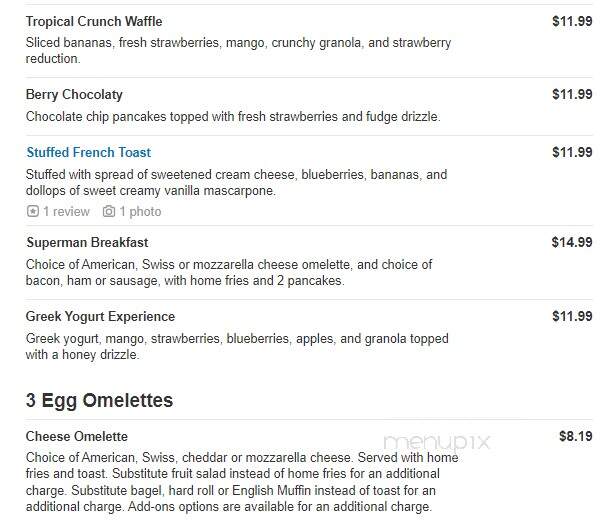
Task: Click the Greek Yogurt Experience description text
Action: (237, 347)
